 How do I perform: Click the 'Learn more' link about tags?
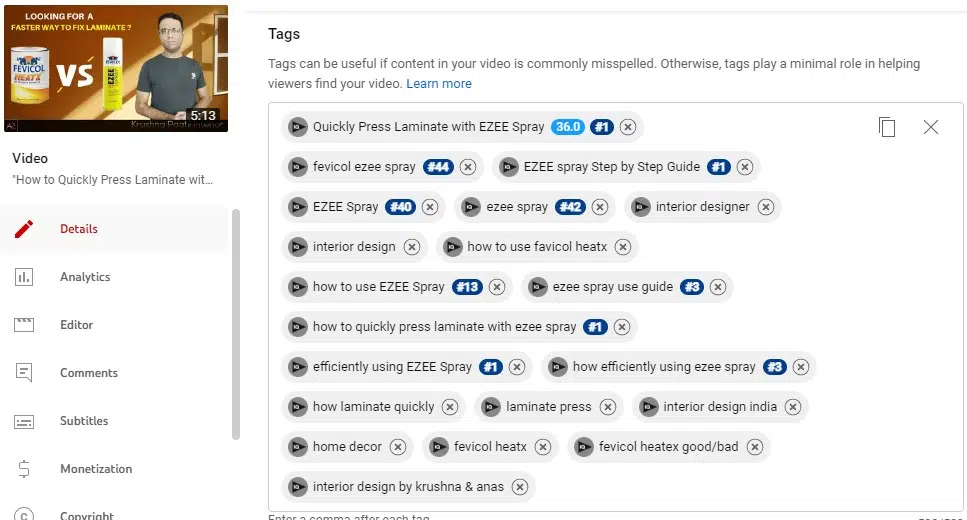(439, 84)
